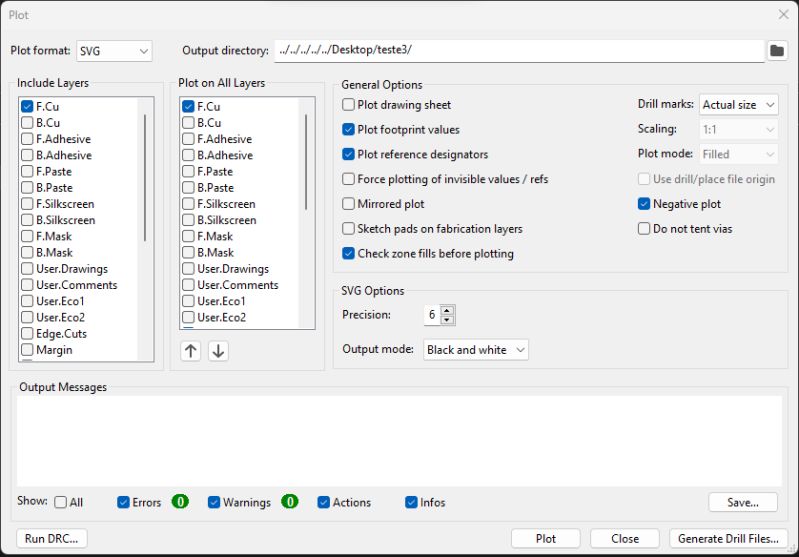Viewport: 799px width, 557px height.
Task: Check F.Silkscreen in Plot on All Layers
Action: [188, 204]
